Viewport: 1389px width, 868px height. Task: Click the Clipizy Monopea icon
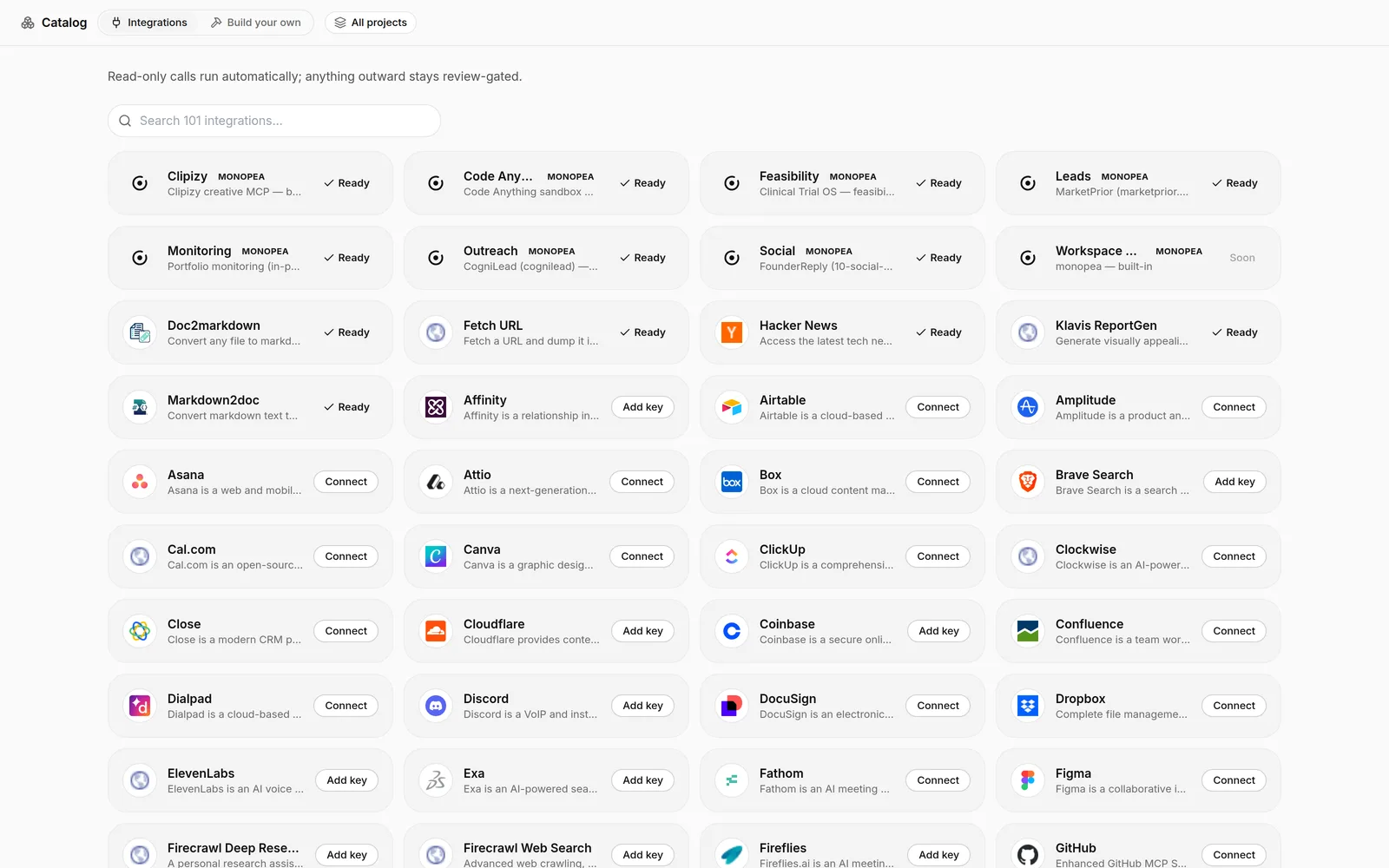point(140,183)
